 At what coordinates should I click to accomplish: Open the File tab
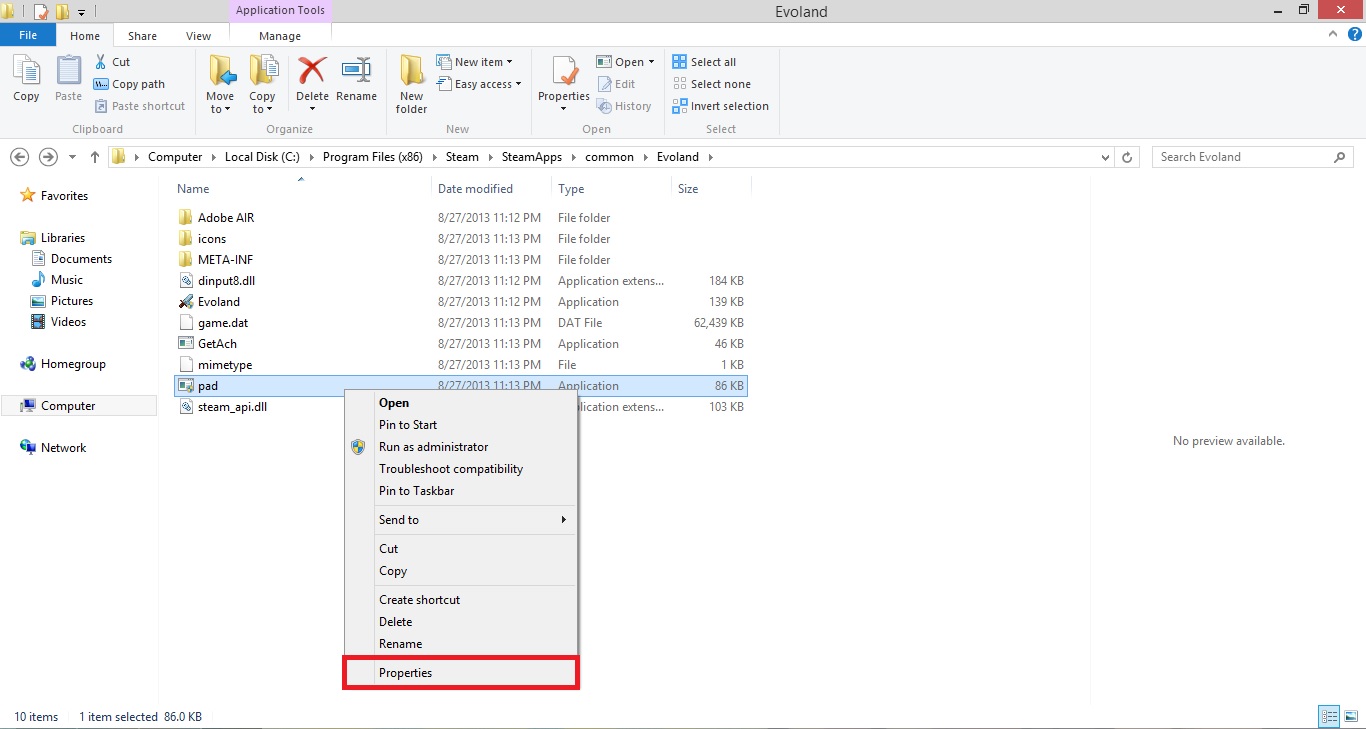(28, 35)
